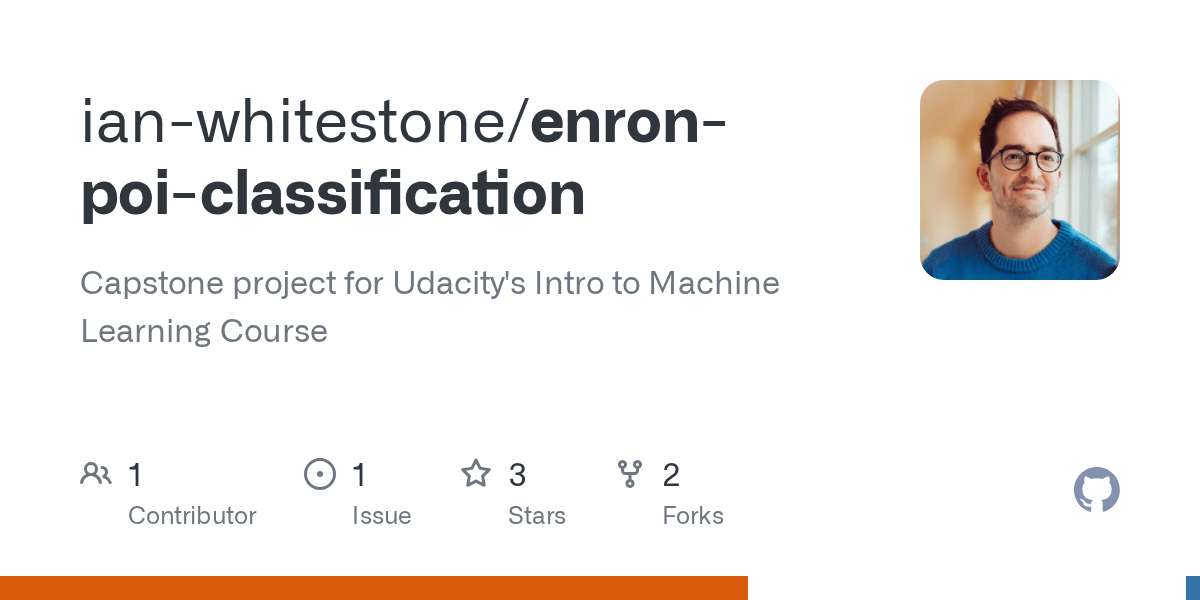Click the star count number 3
Screen dimensions: 1200x600
[x=517, y=475]
